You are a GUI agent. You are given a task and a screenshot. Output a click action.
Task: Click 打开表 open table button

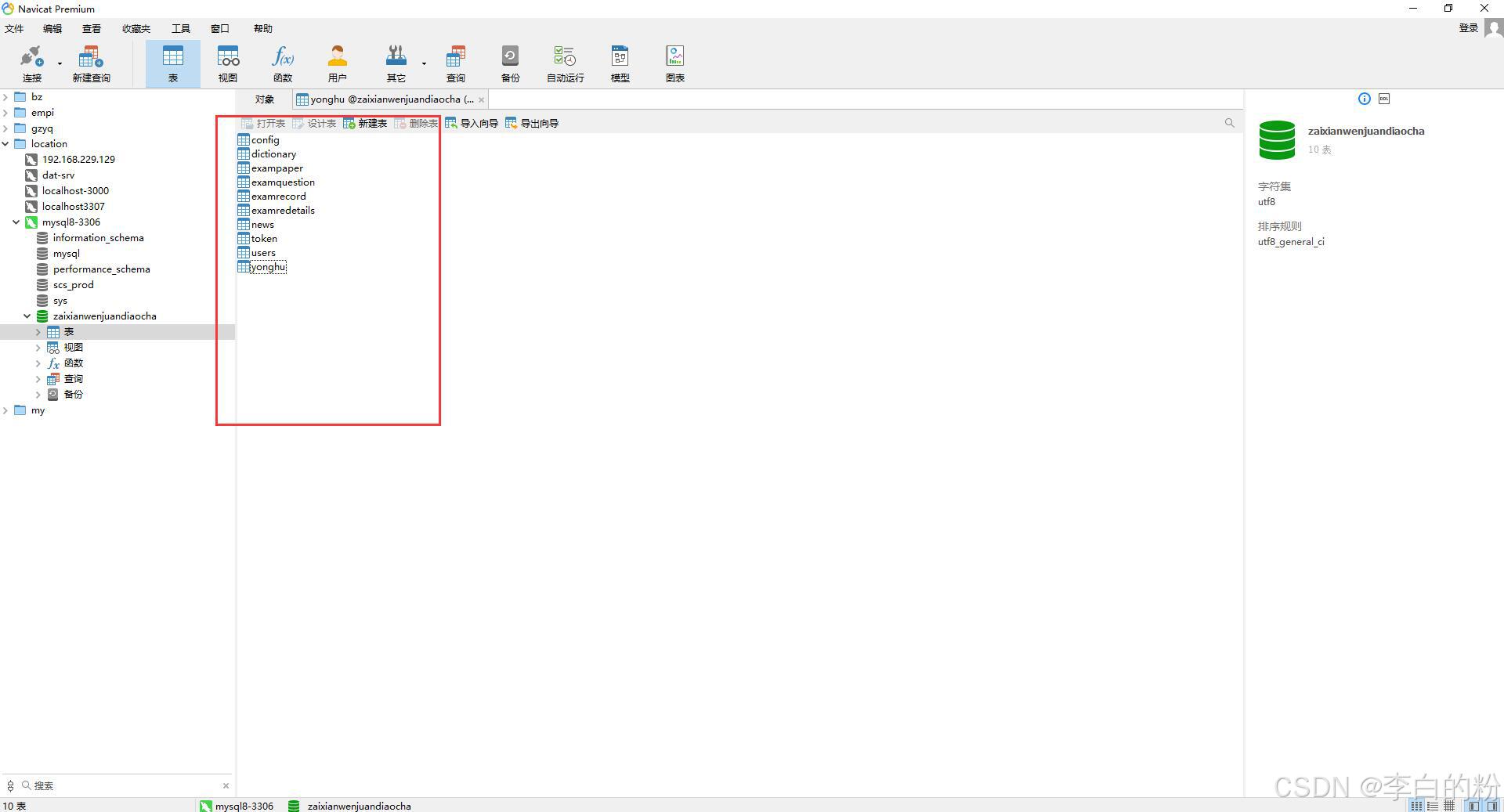[x=263, y=124]
